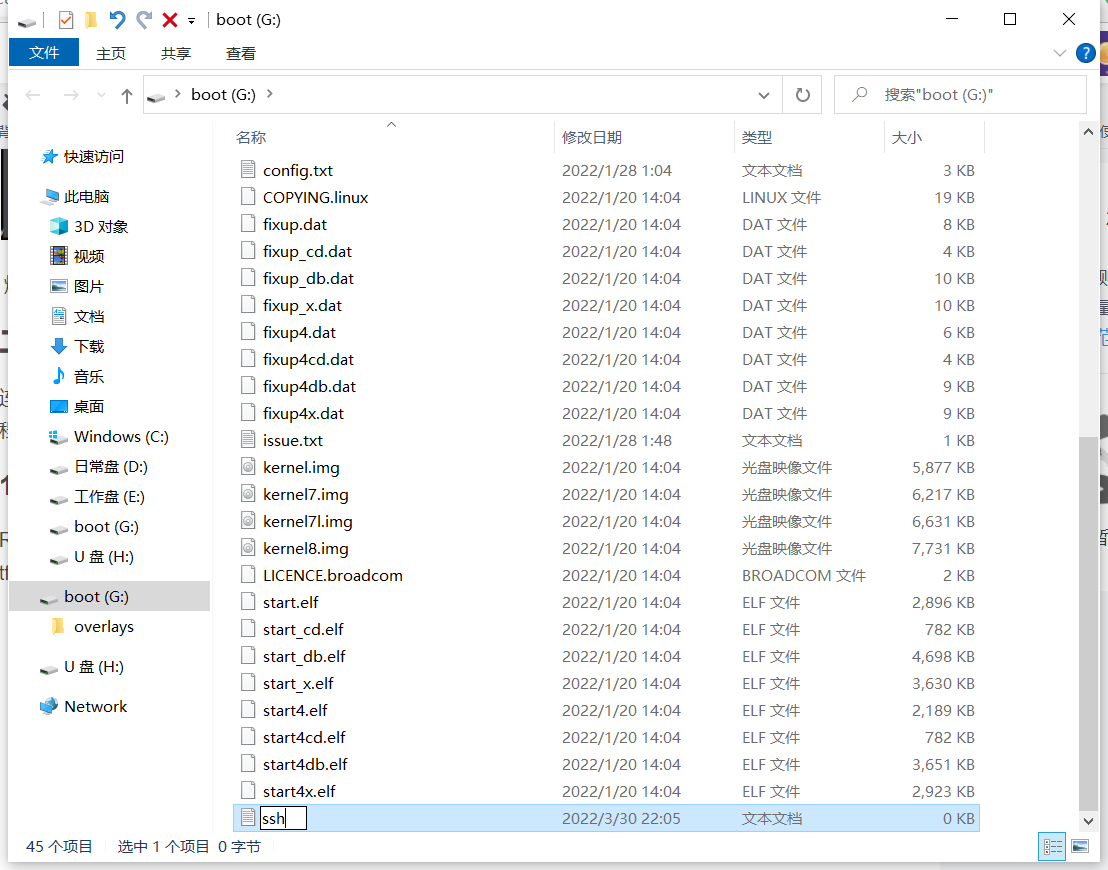Click boot (G:) in the address bar

pos(223,95)
